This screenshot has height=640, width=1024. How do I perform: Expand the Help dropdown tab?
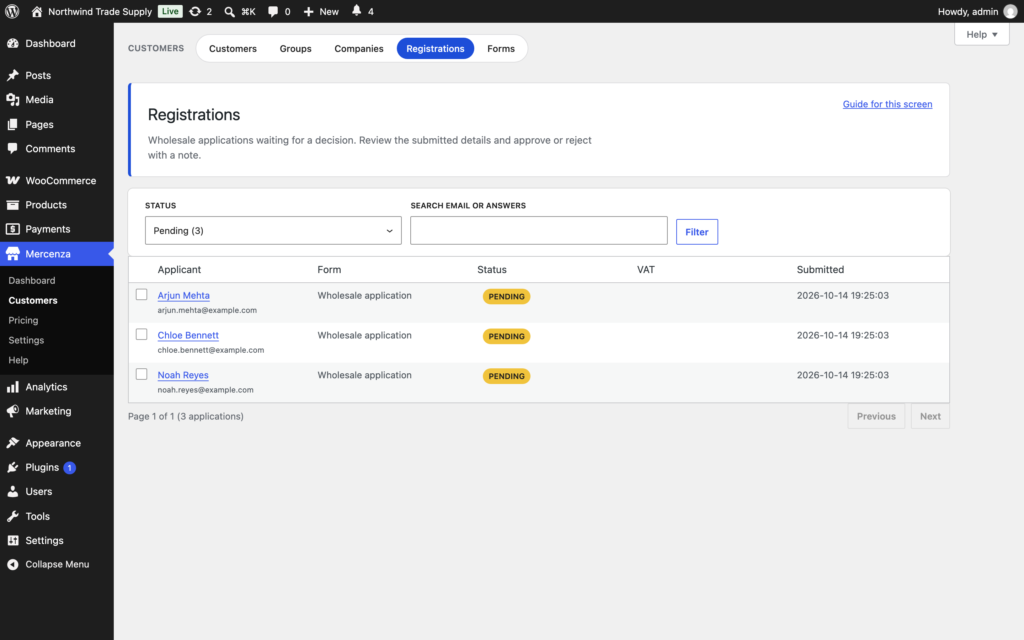tap(982, 35)
